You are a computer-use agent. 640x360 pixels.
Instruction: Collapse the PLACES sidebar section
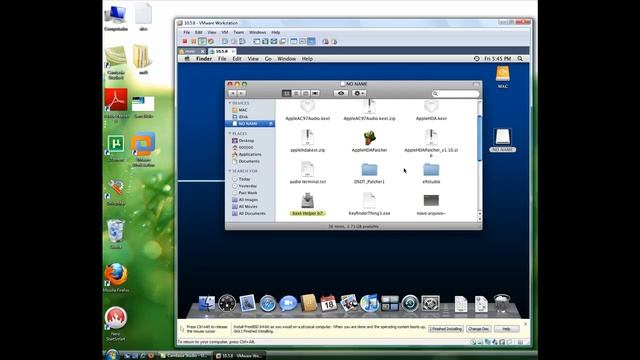pos(230,133)
